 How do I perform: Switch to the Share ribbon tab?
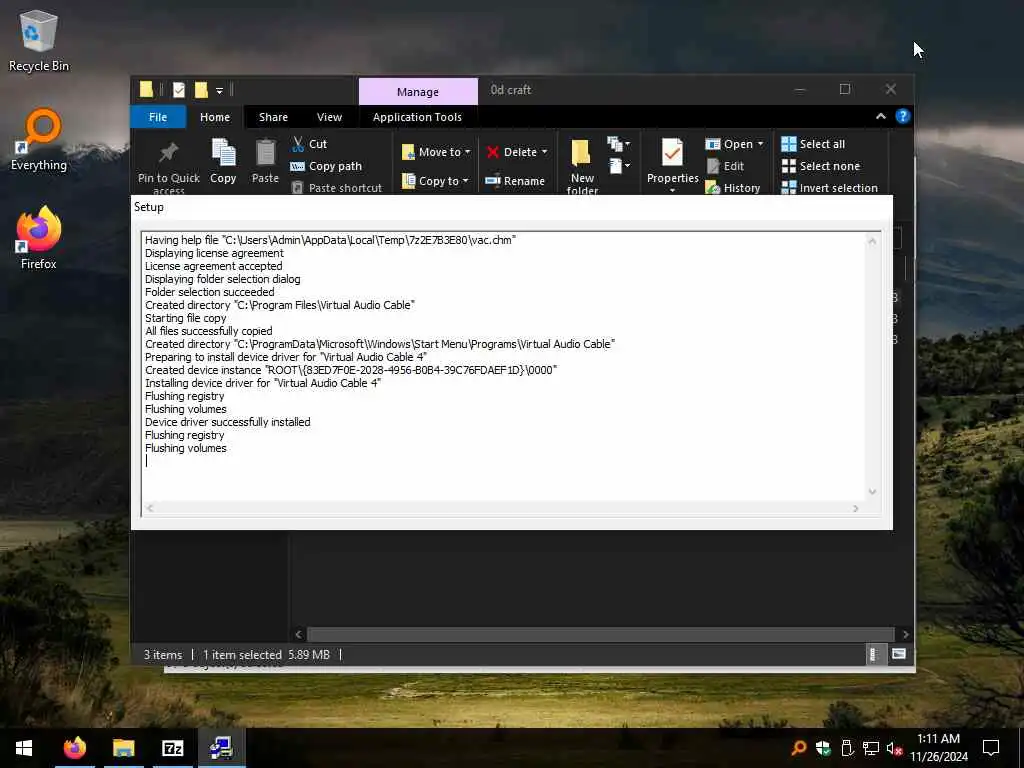point(273,117)
